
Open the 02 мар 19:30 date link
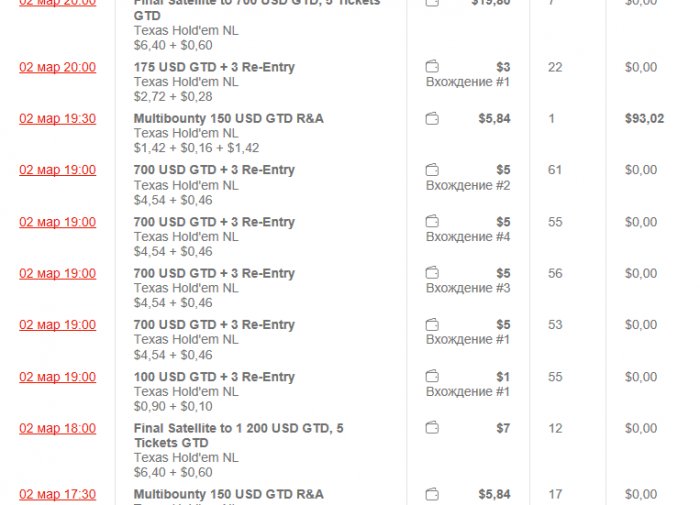point(57,119)
